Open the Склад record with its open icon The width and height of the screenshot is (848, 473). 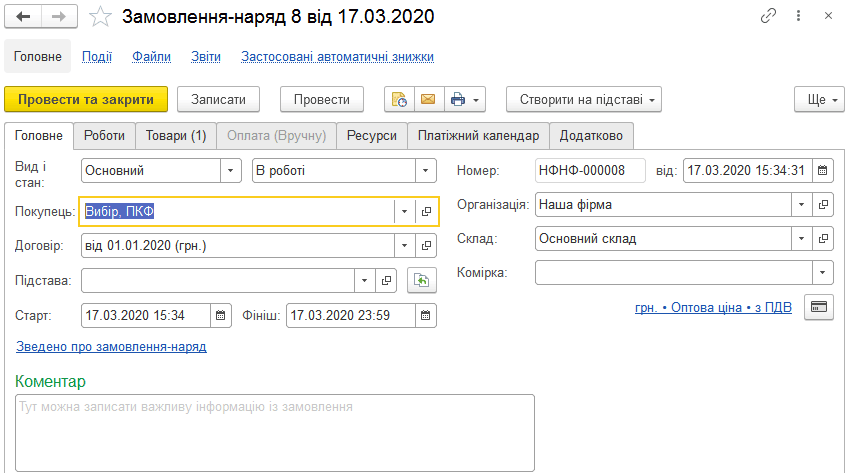click(823, 238)
